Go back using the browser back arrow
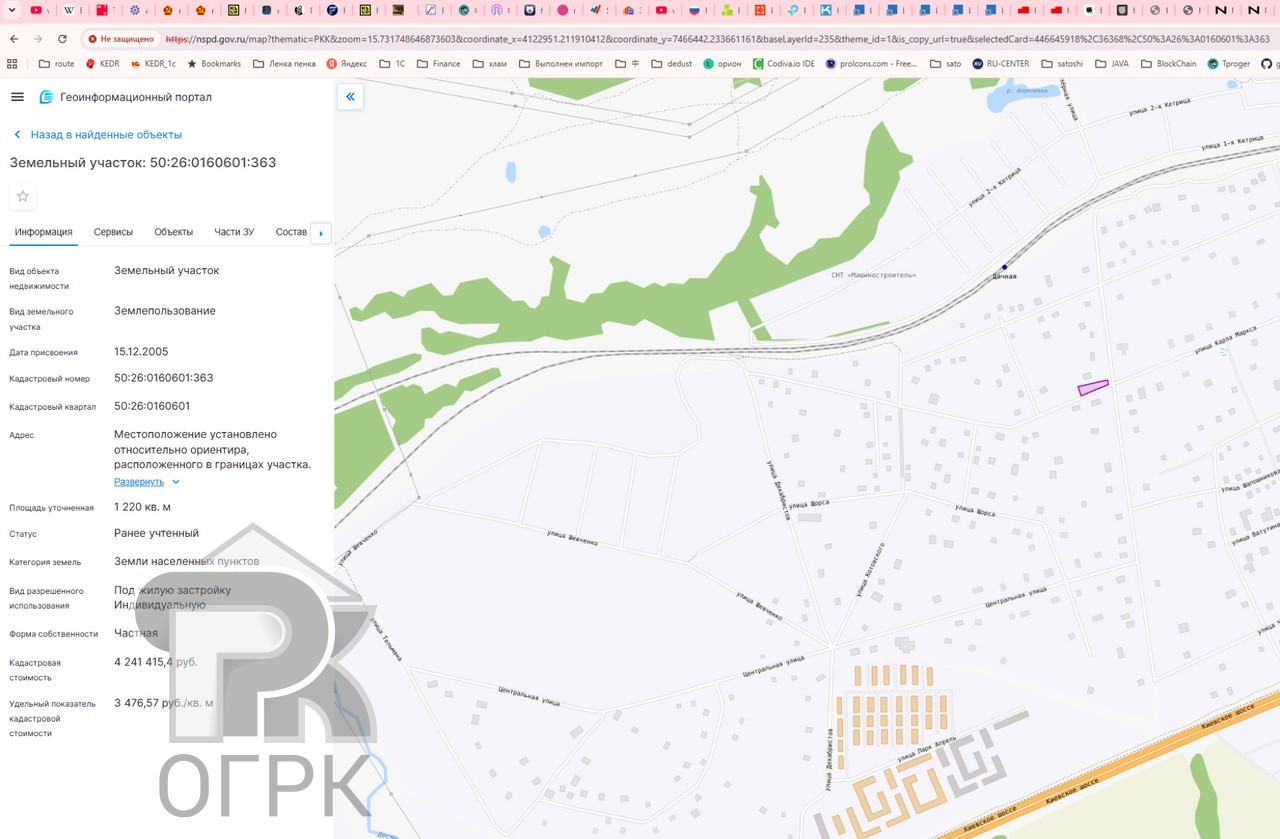The width and height of the screenshot is (1280, 839). click(x=14, y=39)
